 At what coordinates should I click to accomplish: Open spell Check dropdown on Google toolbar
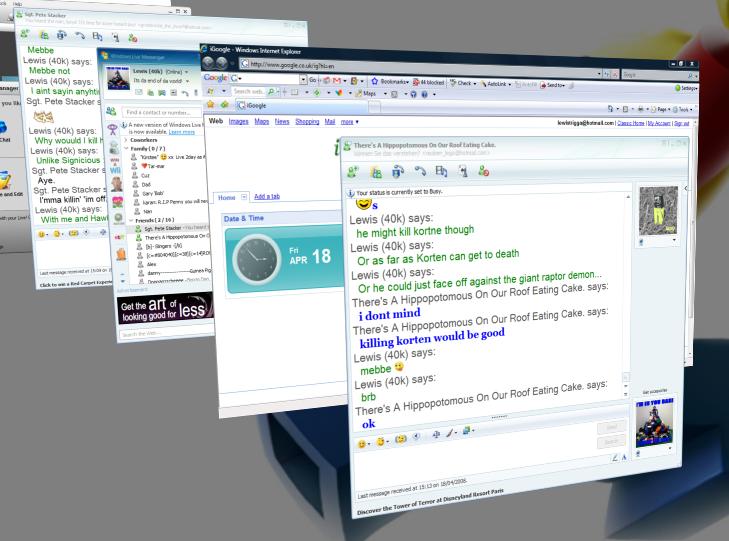[x=463, y=83]
